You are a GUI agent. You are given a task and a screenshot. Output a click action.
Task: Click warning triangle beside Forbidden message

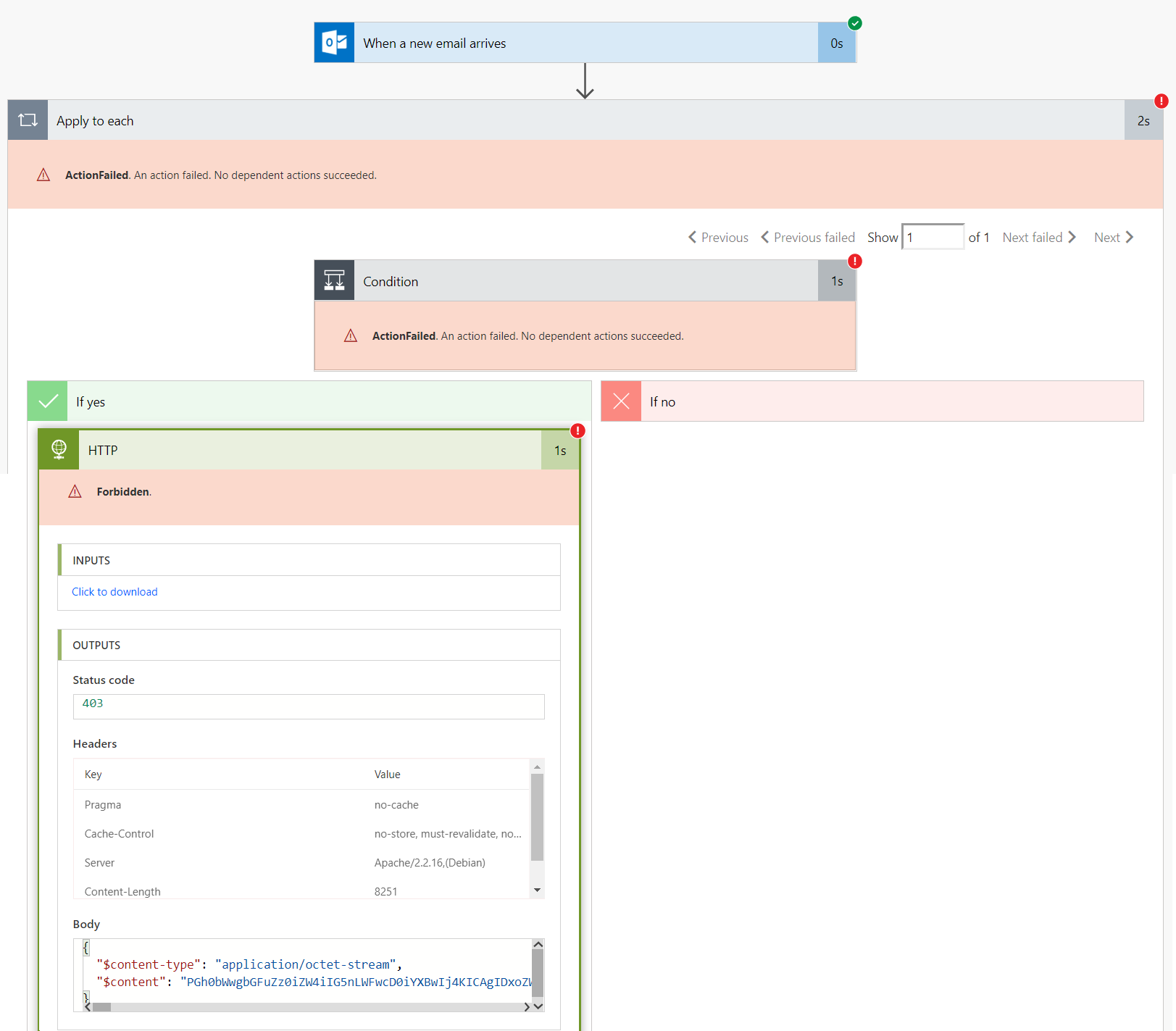click(75, 491)
